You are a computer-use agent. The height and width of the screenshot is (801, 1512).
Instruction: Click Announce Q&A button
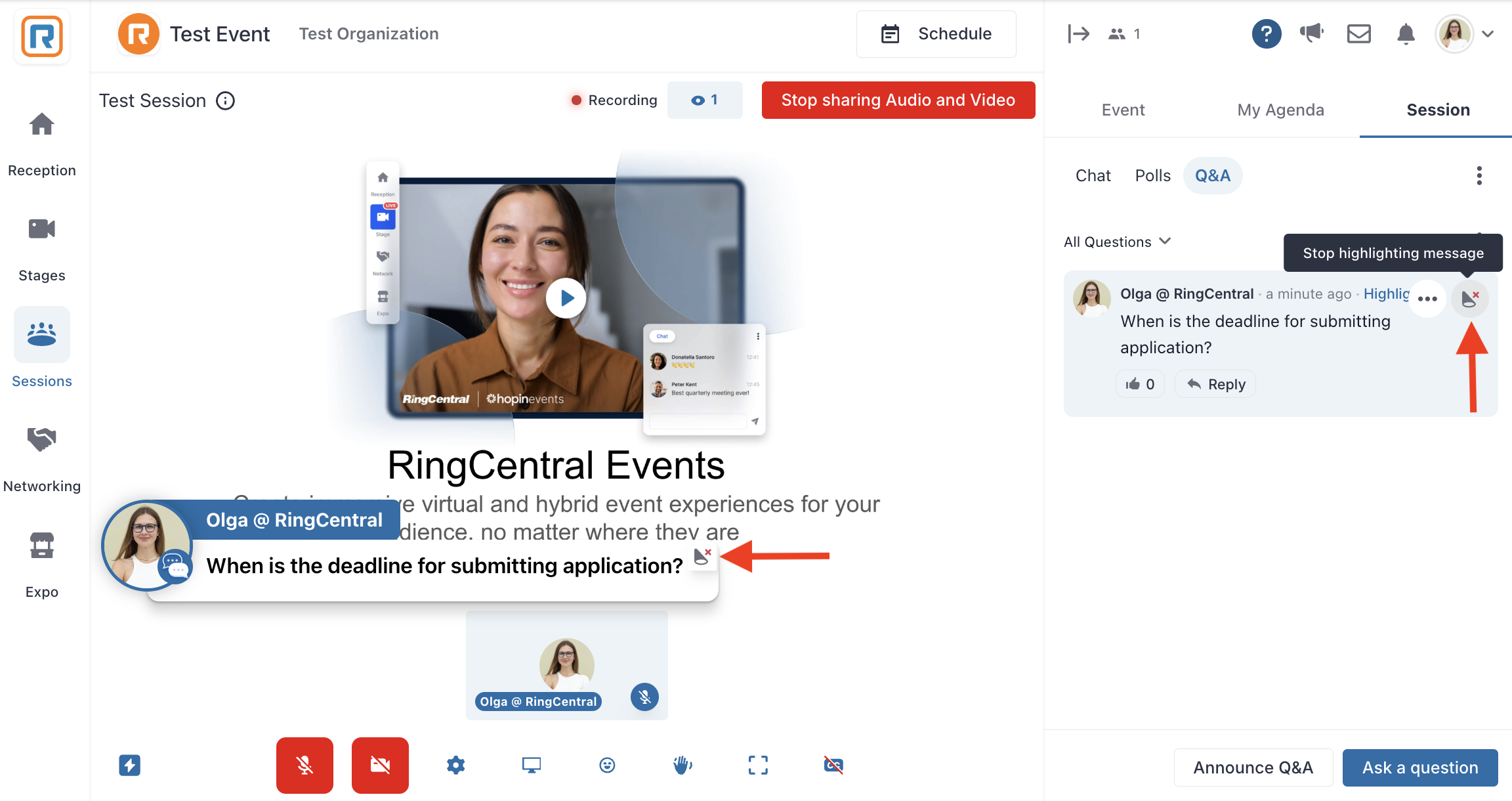point(1253,768)
